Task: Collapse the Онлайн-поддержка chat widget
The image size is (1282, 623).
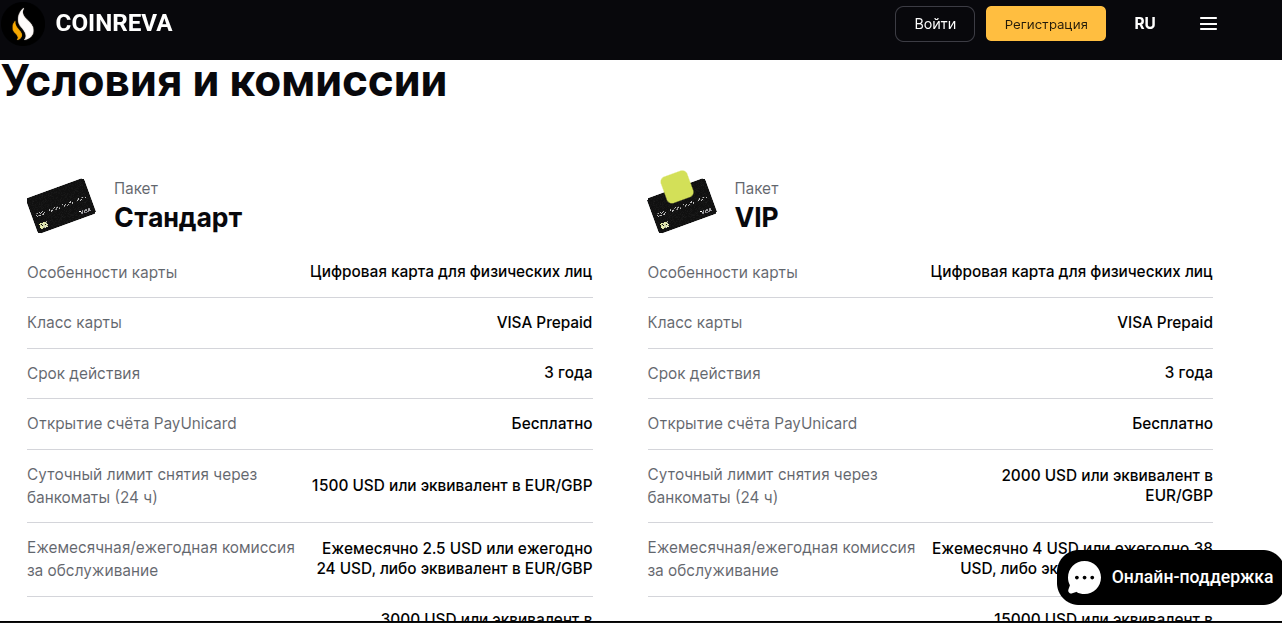Action: (1168, 577)
